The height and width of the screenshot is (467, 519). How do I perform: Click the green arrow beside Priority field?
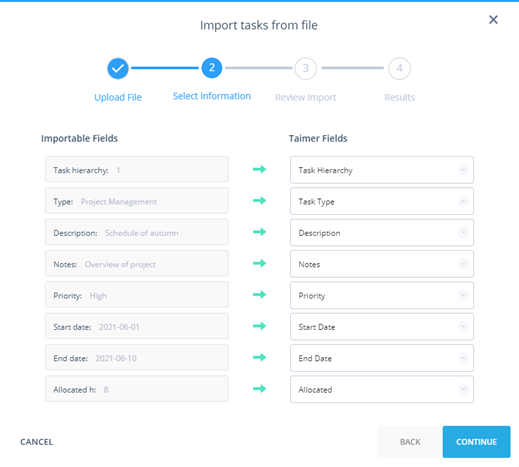pos(259,295)
